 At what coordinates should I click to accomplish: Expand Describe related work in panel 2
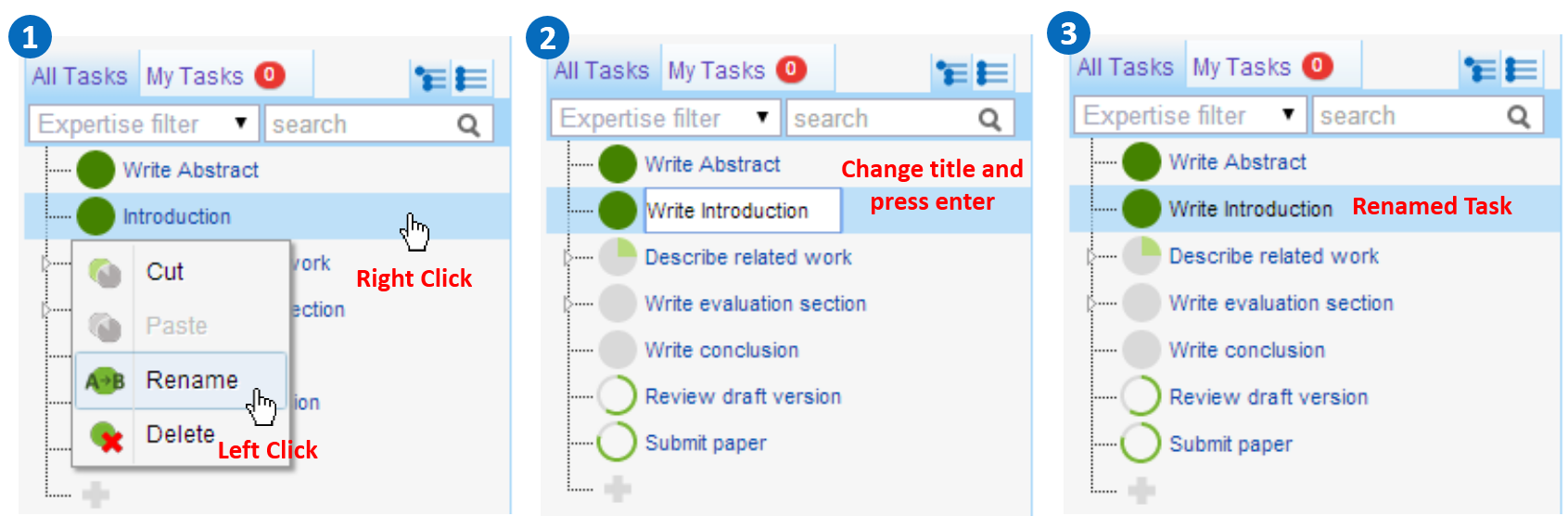point(567,257)
